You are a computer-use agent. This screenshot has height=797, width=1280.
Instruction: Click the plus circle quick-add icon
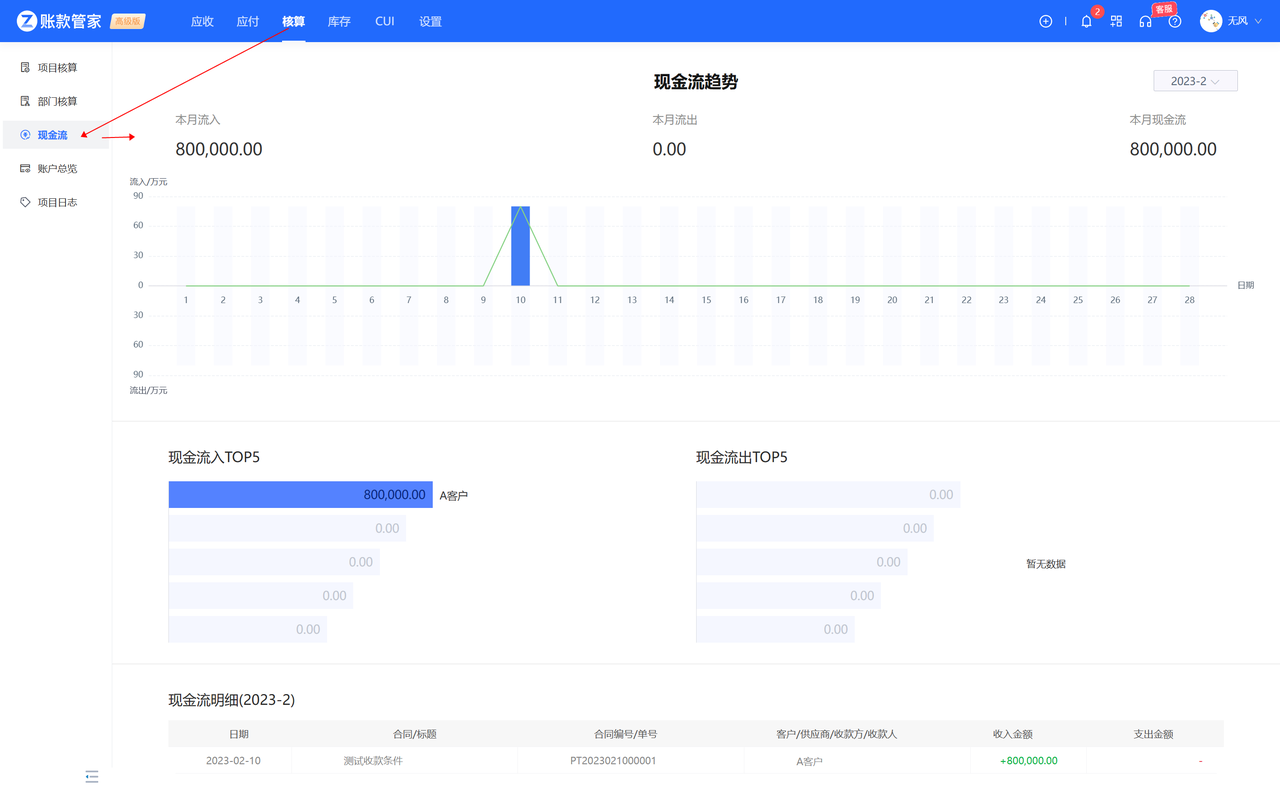tap(1045, 21)
